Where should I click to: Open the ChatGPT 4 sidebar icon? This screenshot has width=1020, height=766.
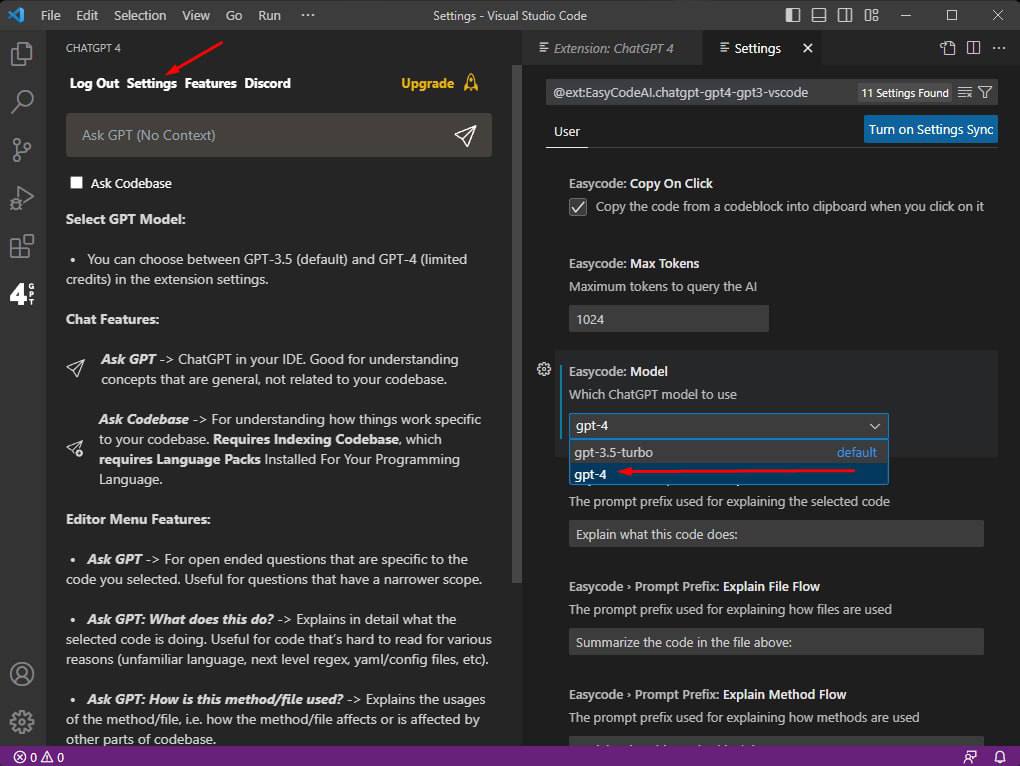click(22, 294)
